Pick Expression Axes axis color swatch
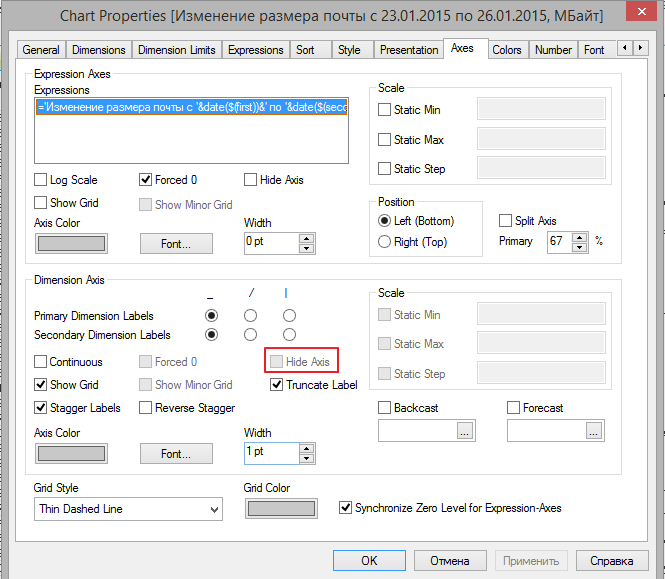The width and height of the screenshot is (665, 579). click(71, 243)
